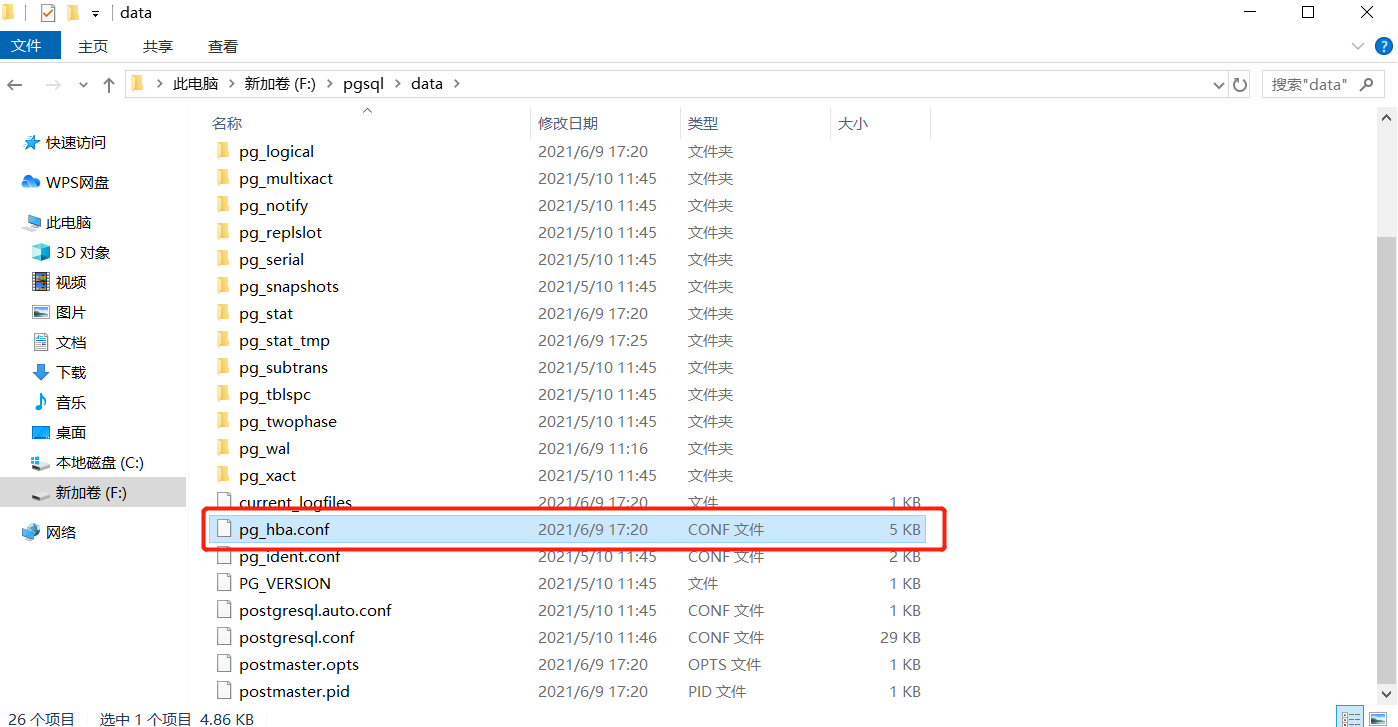
Task: Select the pg_notify folder icon
Action: click(223, 205)
